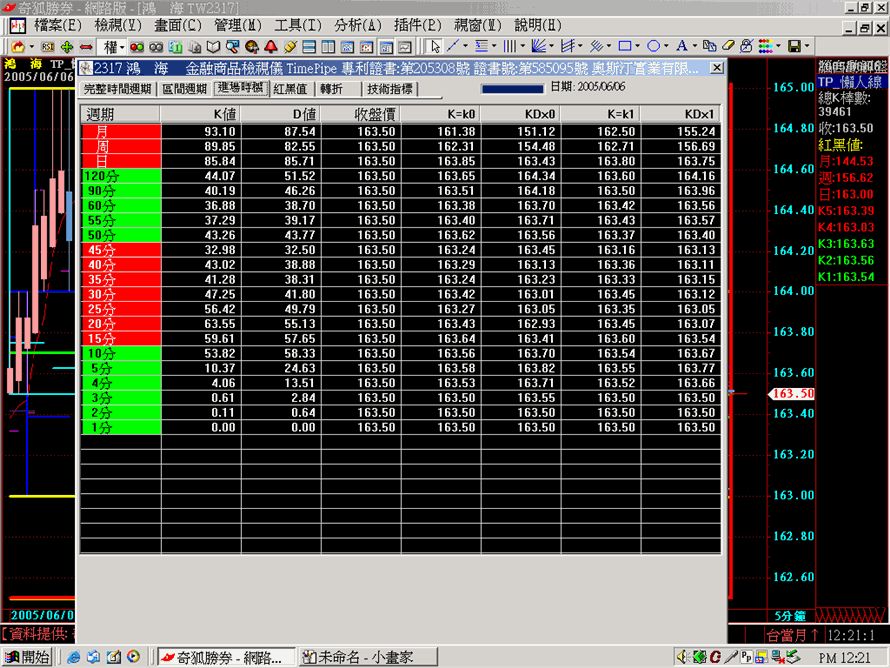
Task: Click the green plus crosshair icon
Action: pos(67,46)
